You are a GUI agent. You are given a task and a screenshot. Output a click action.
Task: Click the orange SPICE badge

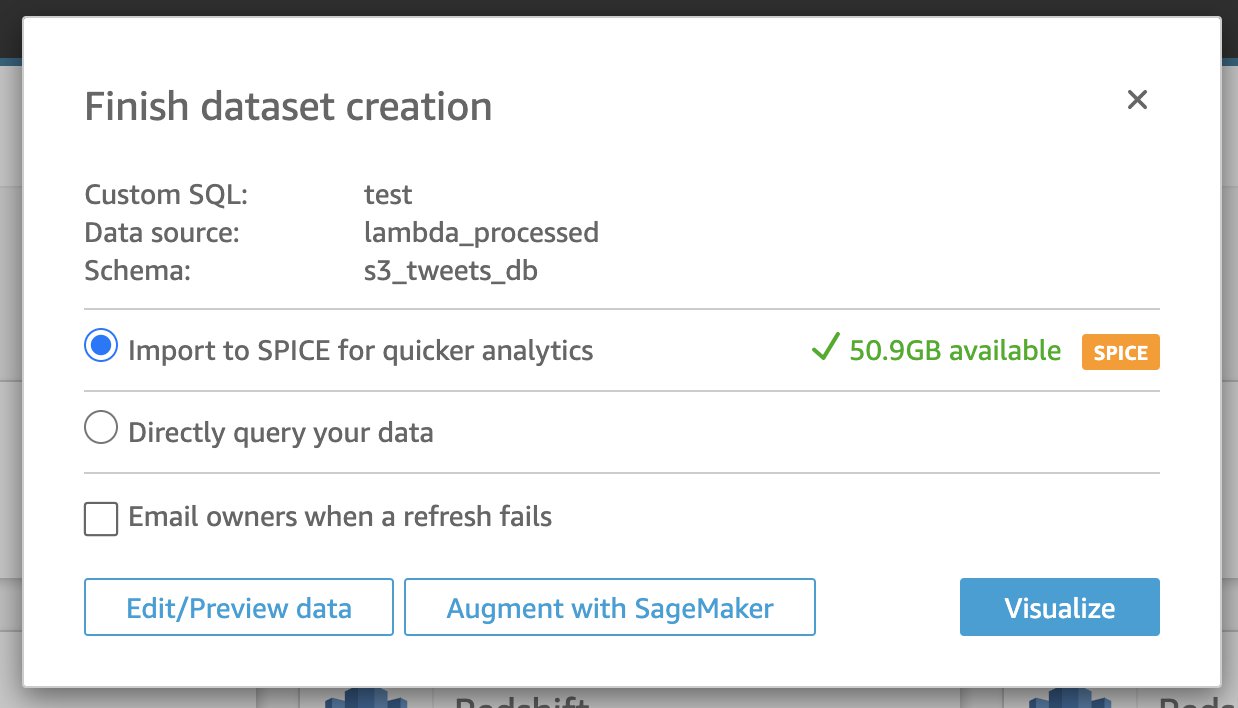(x=1120, y=353)
